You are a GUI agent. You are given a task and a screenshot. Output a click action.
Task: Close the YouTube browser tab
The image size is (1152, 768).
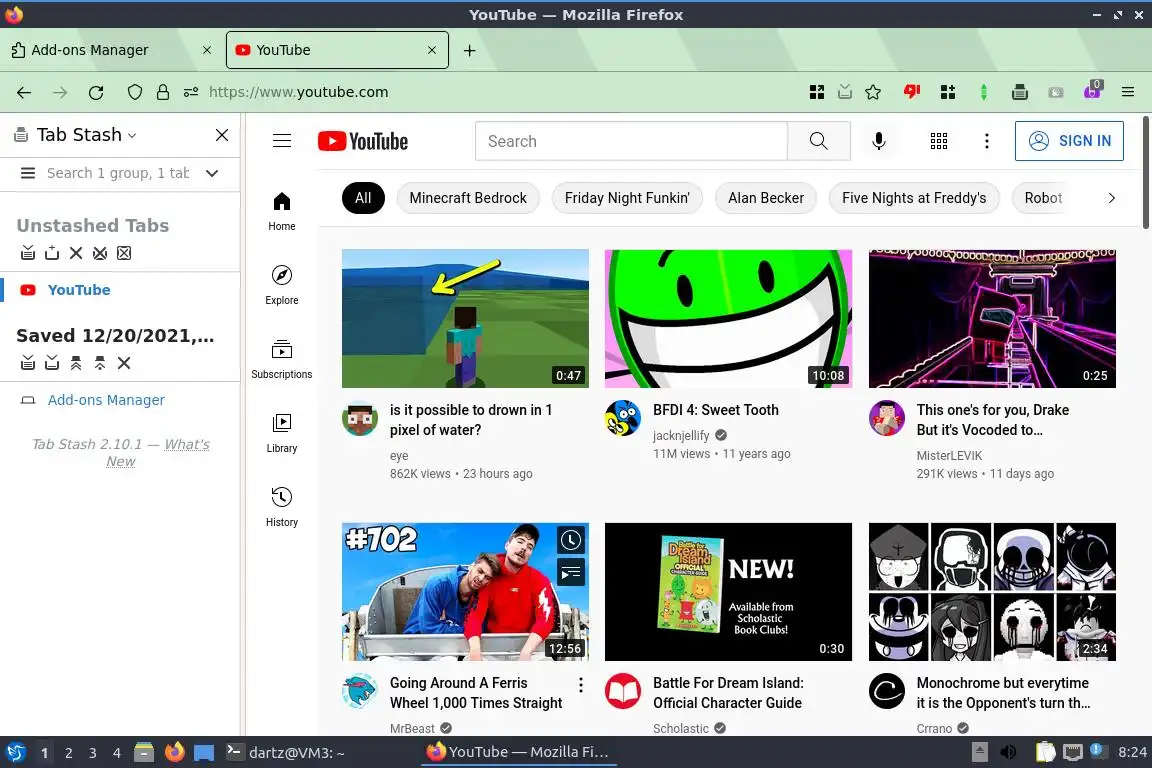pos(432,50)
